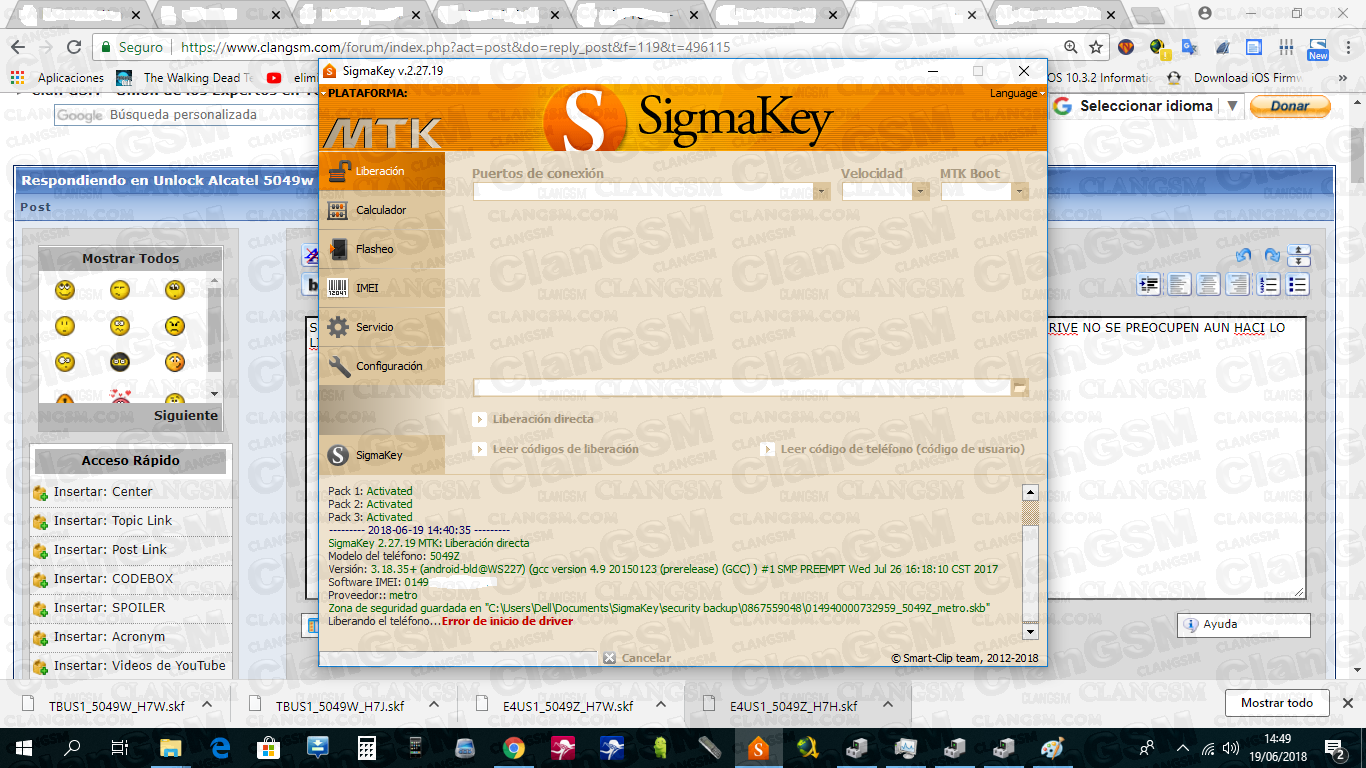Click numbered list icon in forum editor

click(x=1268, y=285)
